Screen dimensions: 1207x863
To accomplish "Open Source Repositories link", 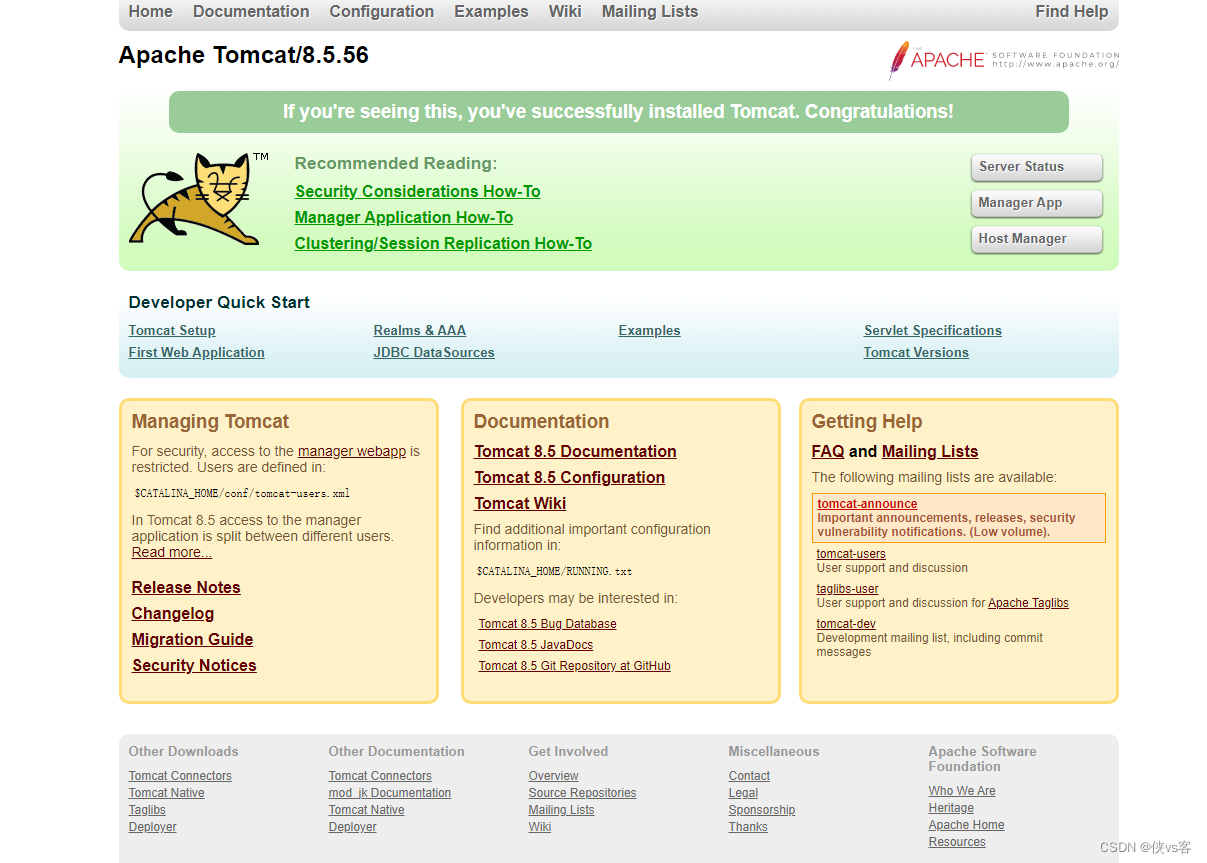I will [583, 793].
